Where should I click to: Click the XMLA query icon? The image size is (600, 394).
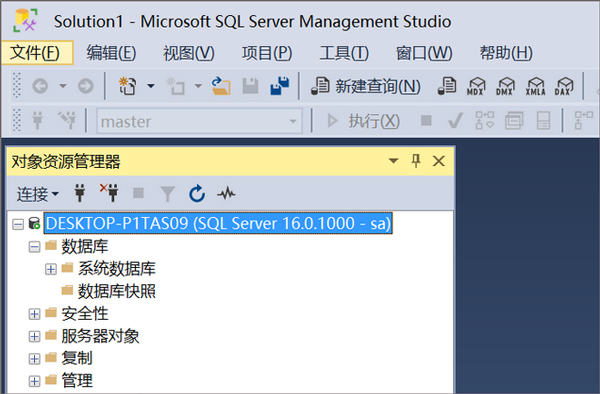535,86
